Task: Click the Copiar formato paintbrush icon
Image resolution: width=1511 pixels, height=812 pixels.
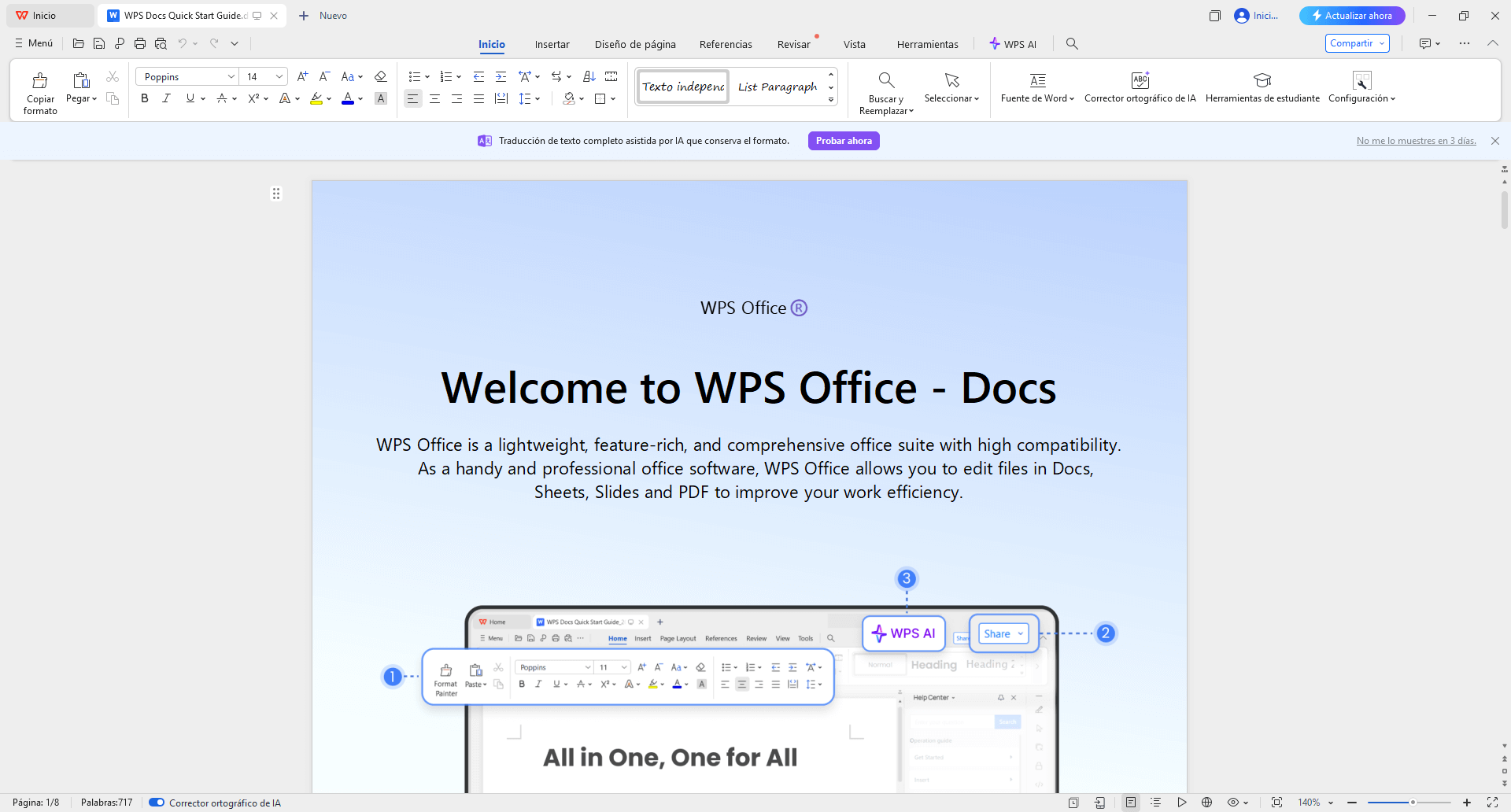Action: [x=40, y=80]
